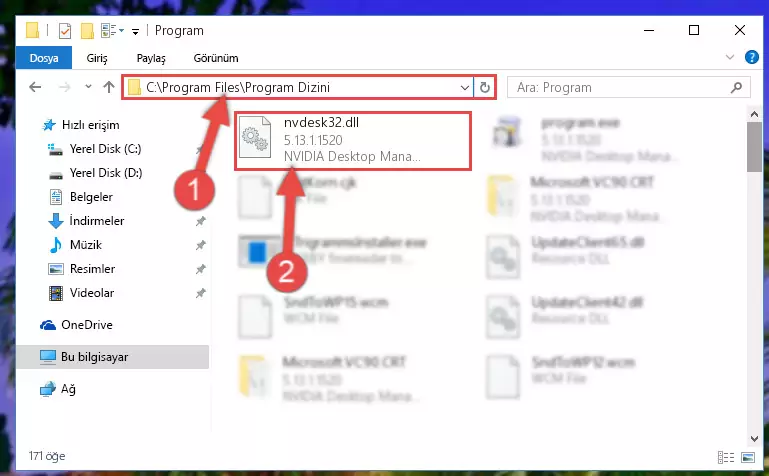
Task: Open Customize Quick Access Toolbar dropdown
Action: (x=135, y=32)
